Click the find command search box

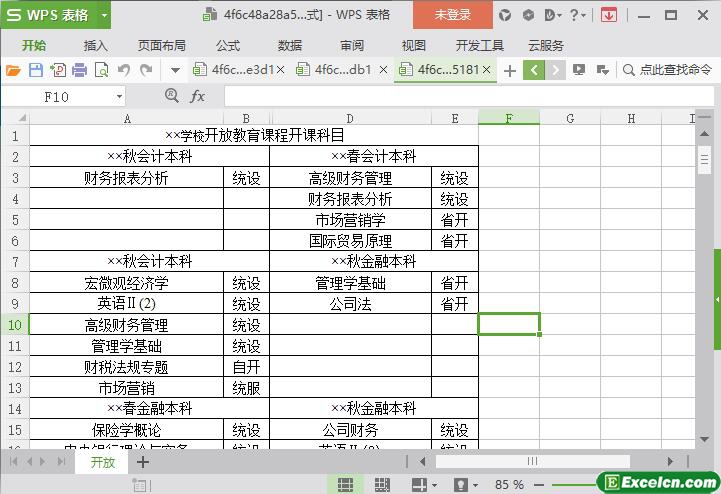pos(668,70)
